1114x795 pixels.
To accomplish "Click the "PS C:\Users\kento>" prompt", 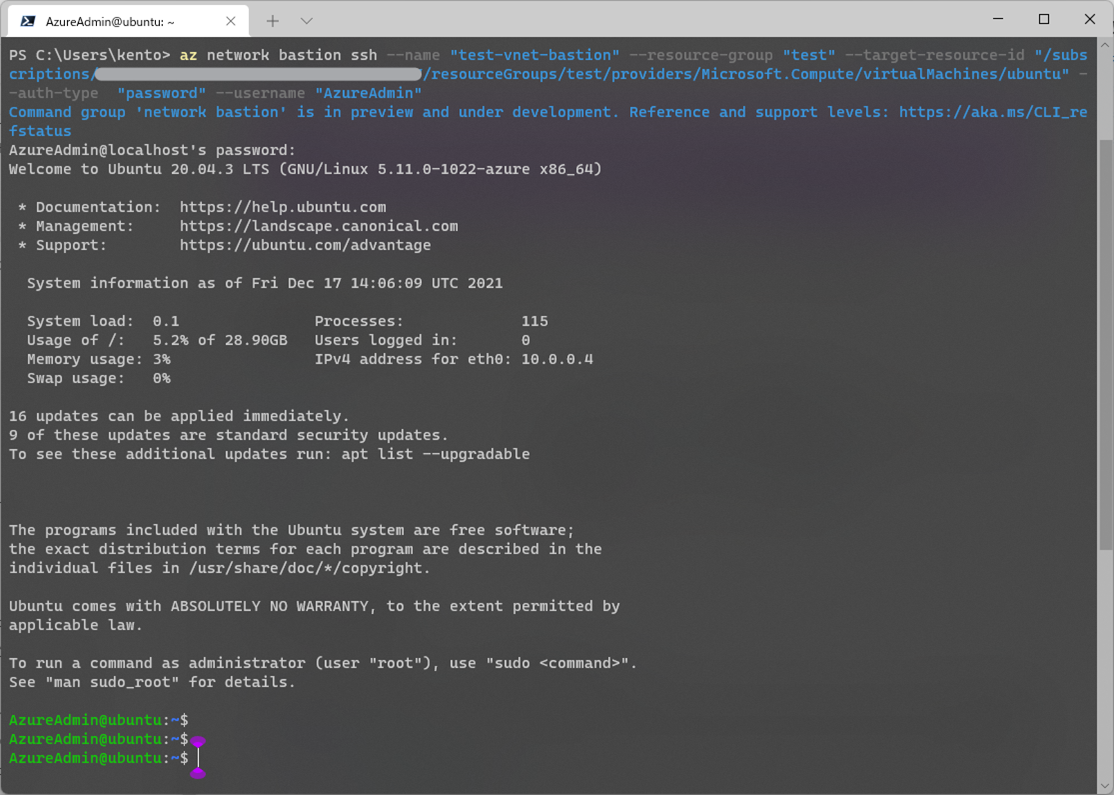I will 90,55.
